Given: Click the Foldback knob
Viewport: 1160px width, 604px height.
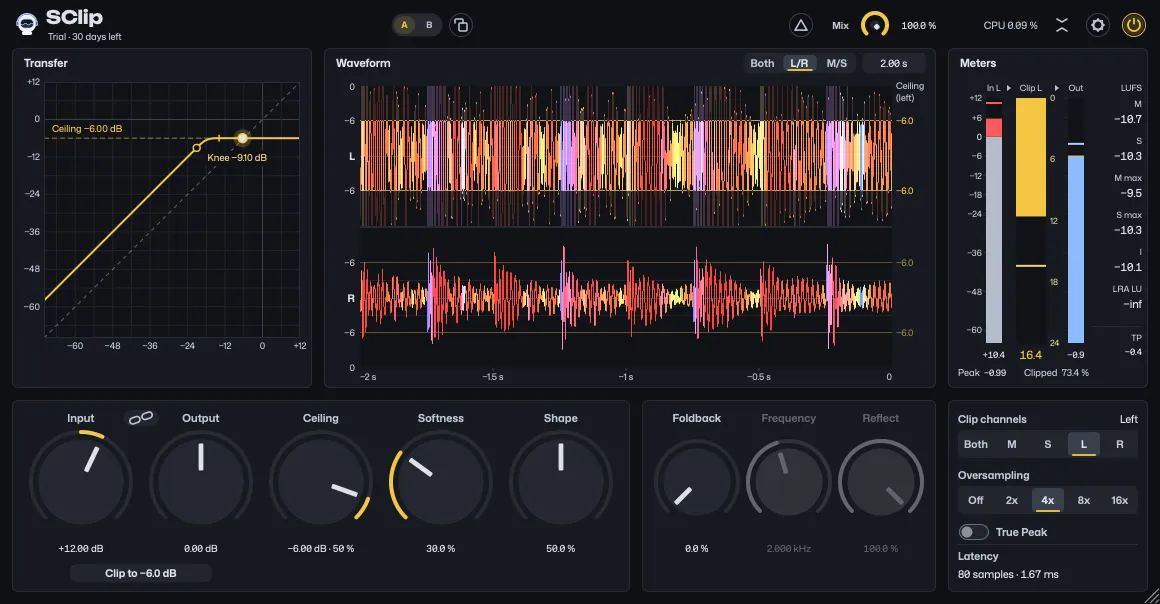Looking at the screenshot, I should [696, 482].
